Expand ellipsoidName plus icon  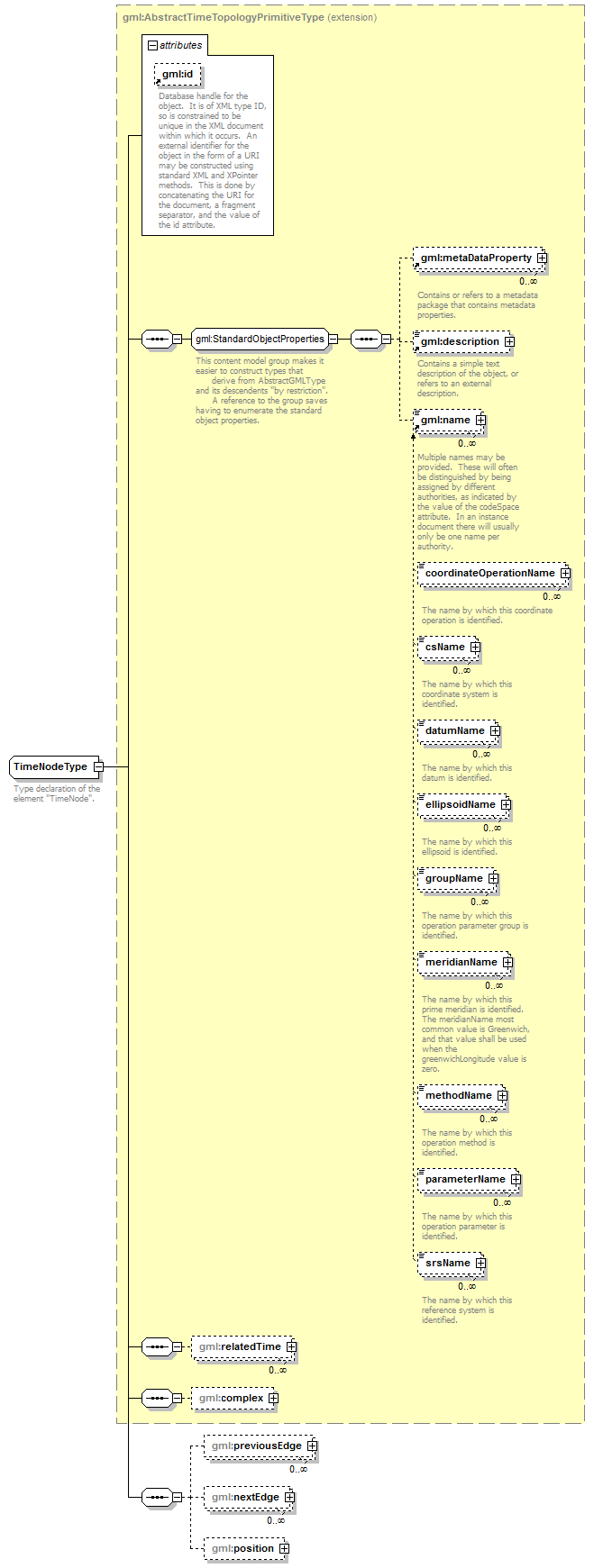tap(506, 804)
